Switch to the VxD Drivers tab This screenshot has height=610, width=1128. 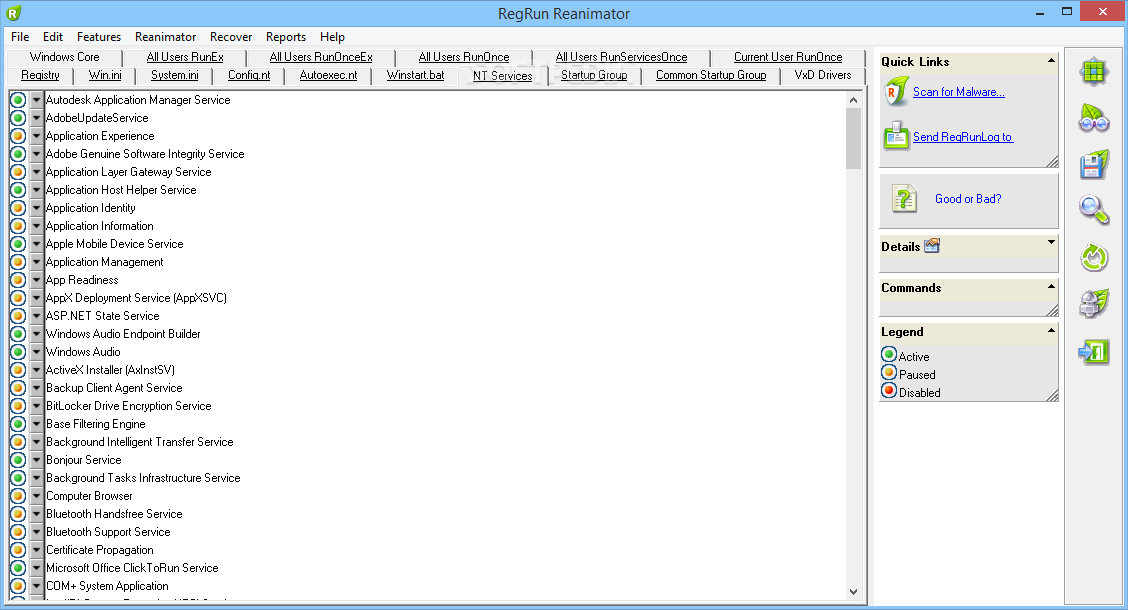823,75
